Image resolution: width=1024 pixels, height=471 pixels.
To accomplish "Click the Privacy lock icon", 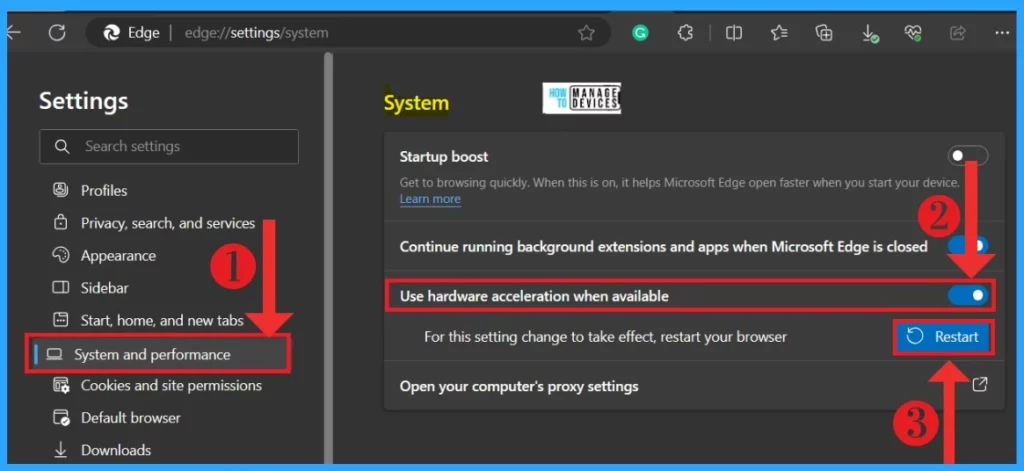I will [61, 223].
